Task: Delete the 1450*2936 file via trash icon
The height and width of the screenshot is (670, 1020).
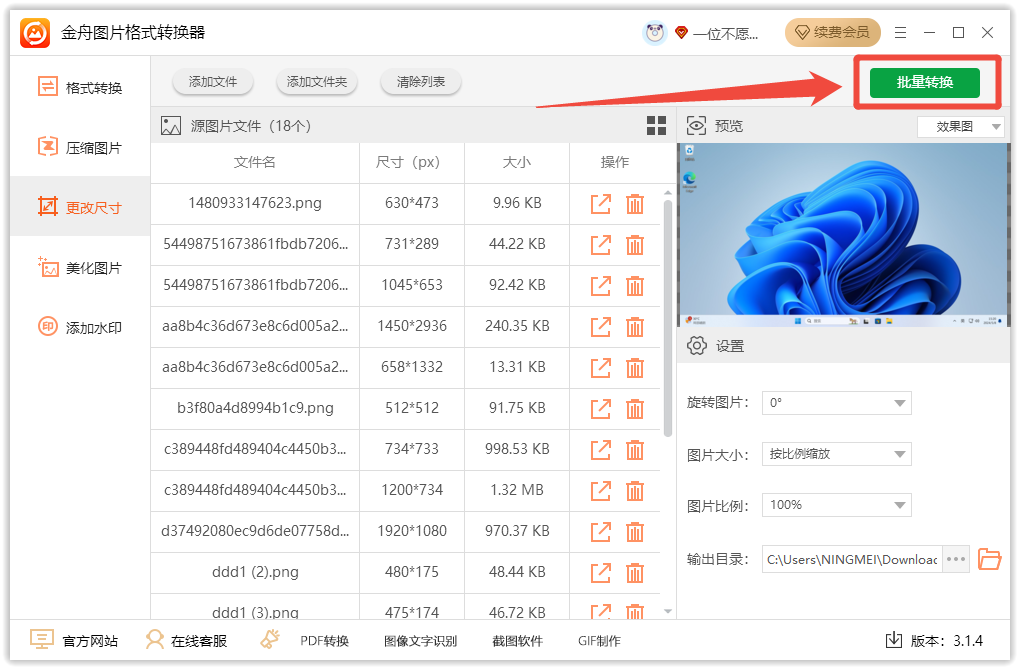Action: tap(635, 327)
